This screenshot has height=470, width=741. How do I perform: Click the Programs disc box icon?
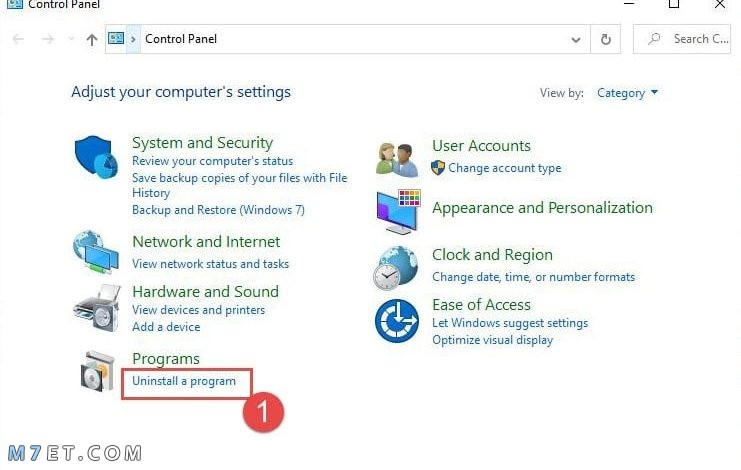point(98,371)
